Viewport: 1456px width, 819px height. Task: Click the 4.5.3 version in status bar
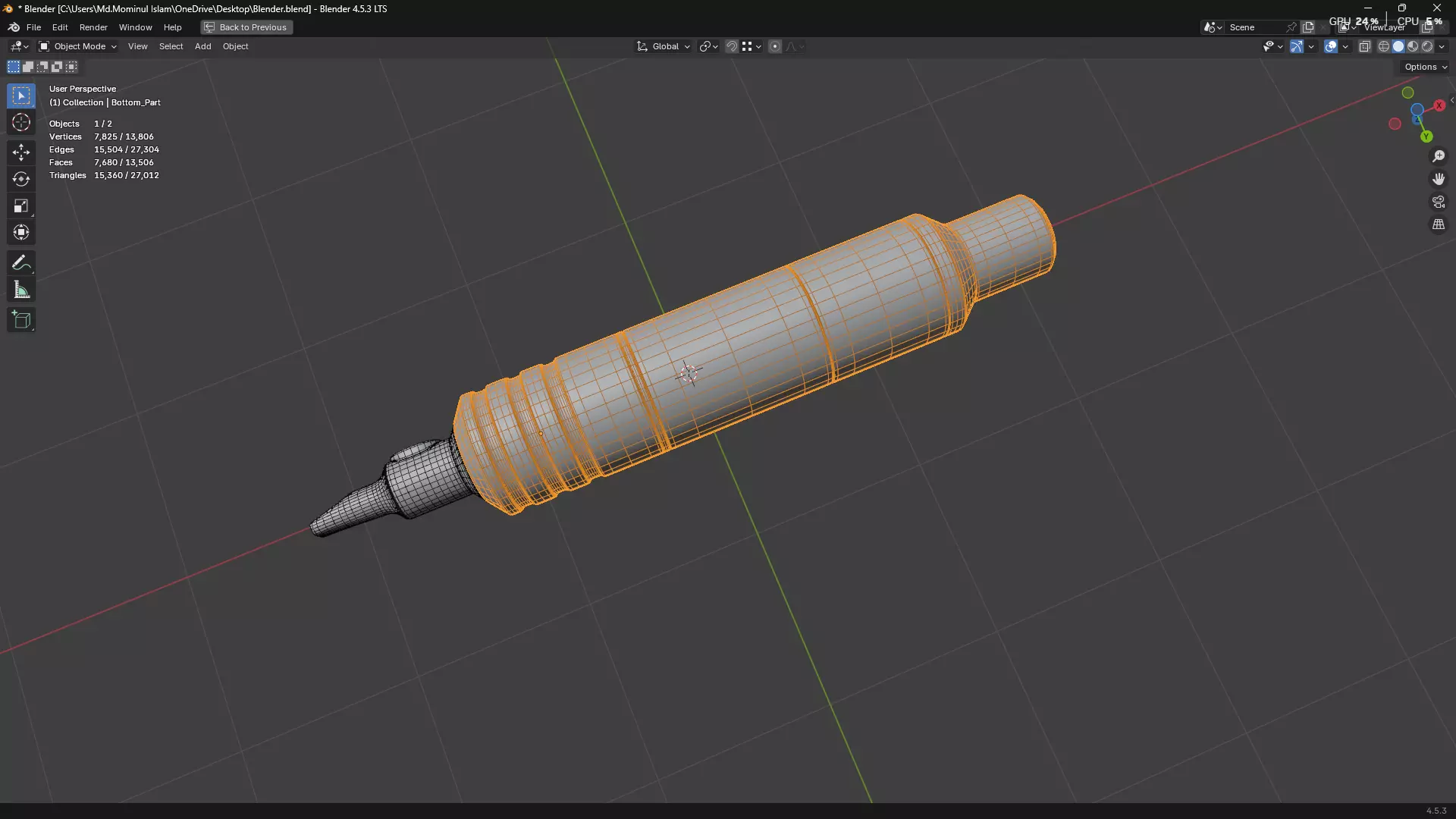(x=1436, y=811)
